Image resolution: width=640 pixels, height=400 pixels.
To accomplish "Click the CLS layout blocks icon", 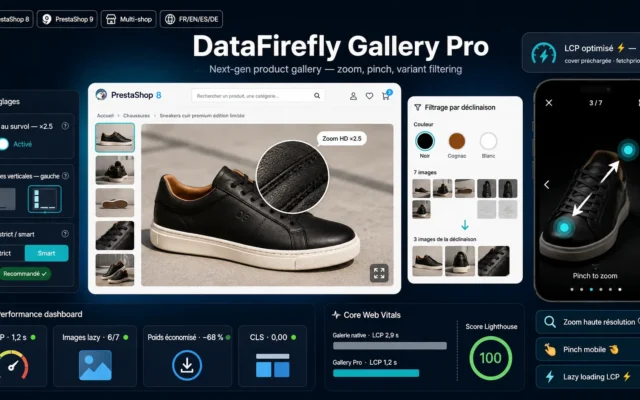I will [x=273, y=365].
